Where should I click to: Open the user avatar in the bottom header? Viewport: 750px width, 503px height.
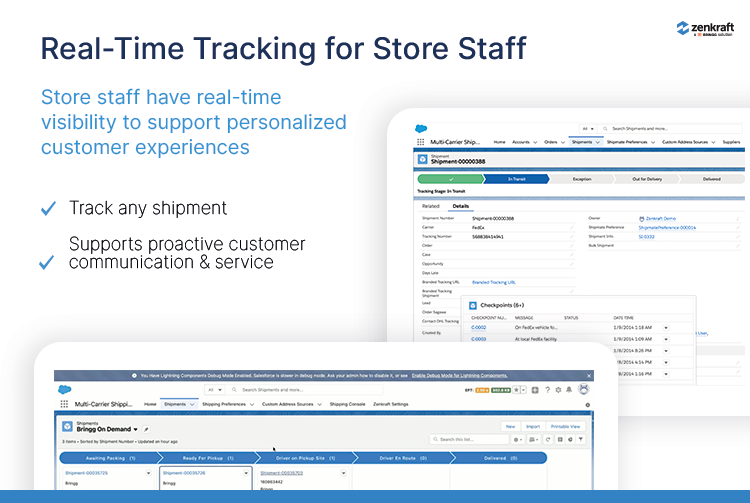[x=583, y=389]
